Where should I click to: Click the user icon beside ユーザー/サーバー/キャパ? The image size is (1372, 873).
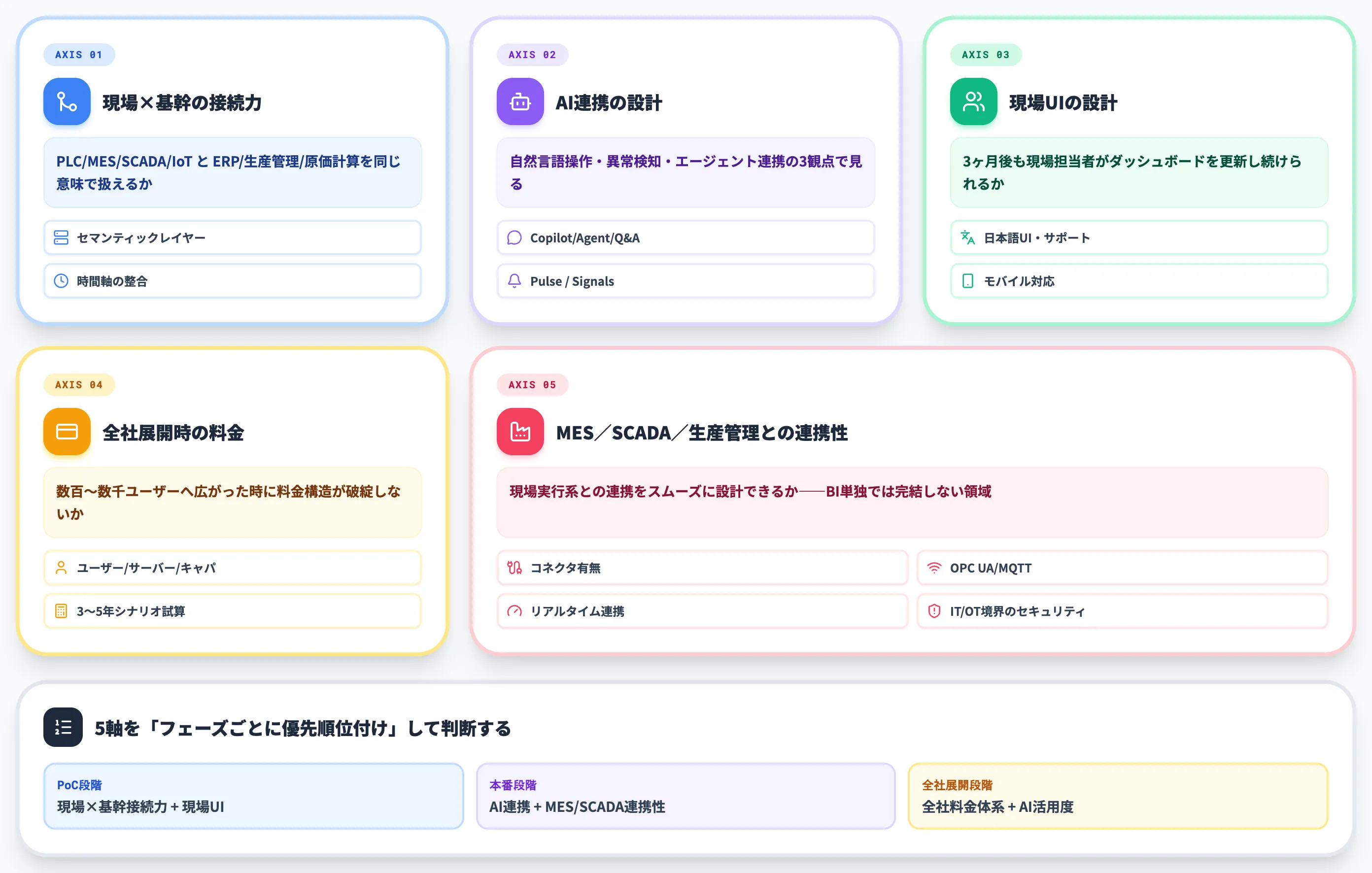(x=61, y=568)
